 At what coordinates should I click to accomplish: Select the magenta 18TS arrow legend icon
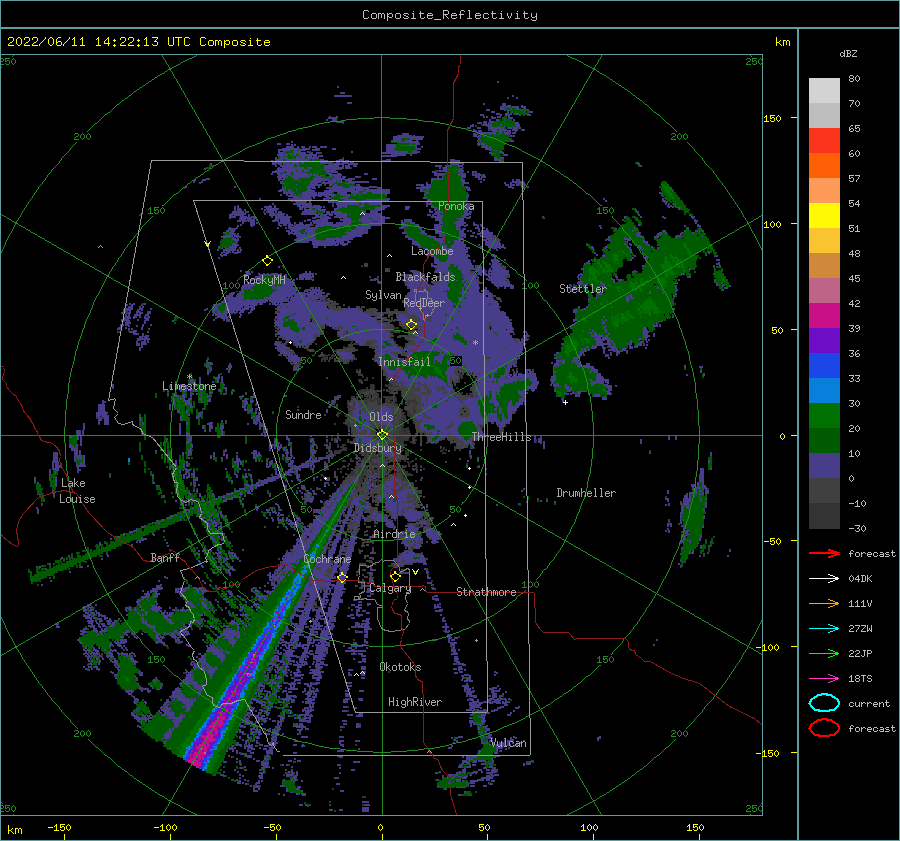824,679
